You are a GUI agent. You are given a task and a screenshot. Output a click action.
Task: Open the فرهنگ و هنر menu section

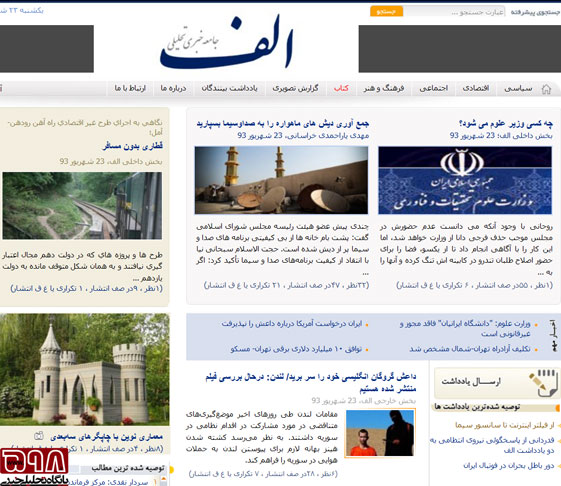tap(384, 88)
